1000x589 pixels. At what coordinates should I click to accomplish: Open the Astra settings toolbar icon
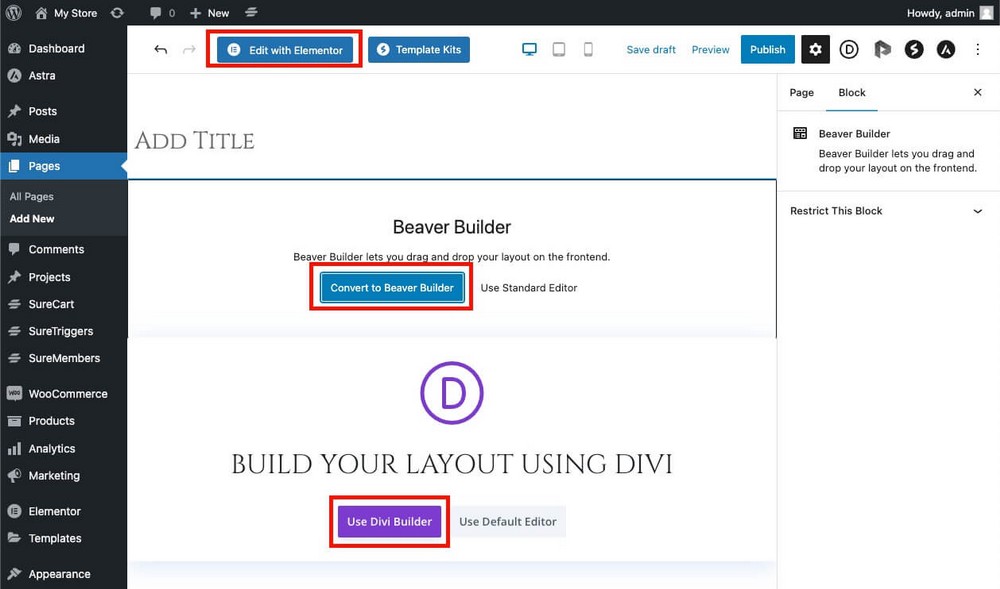(x=946, y=50)
